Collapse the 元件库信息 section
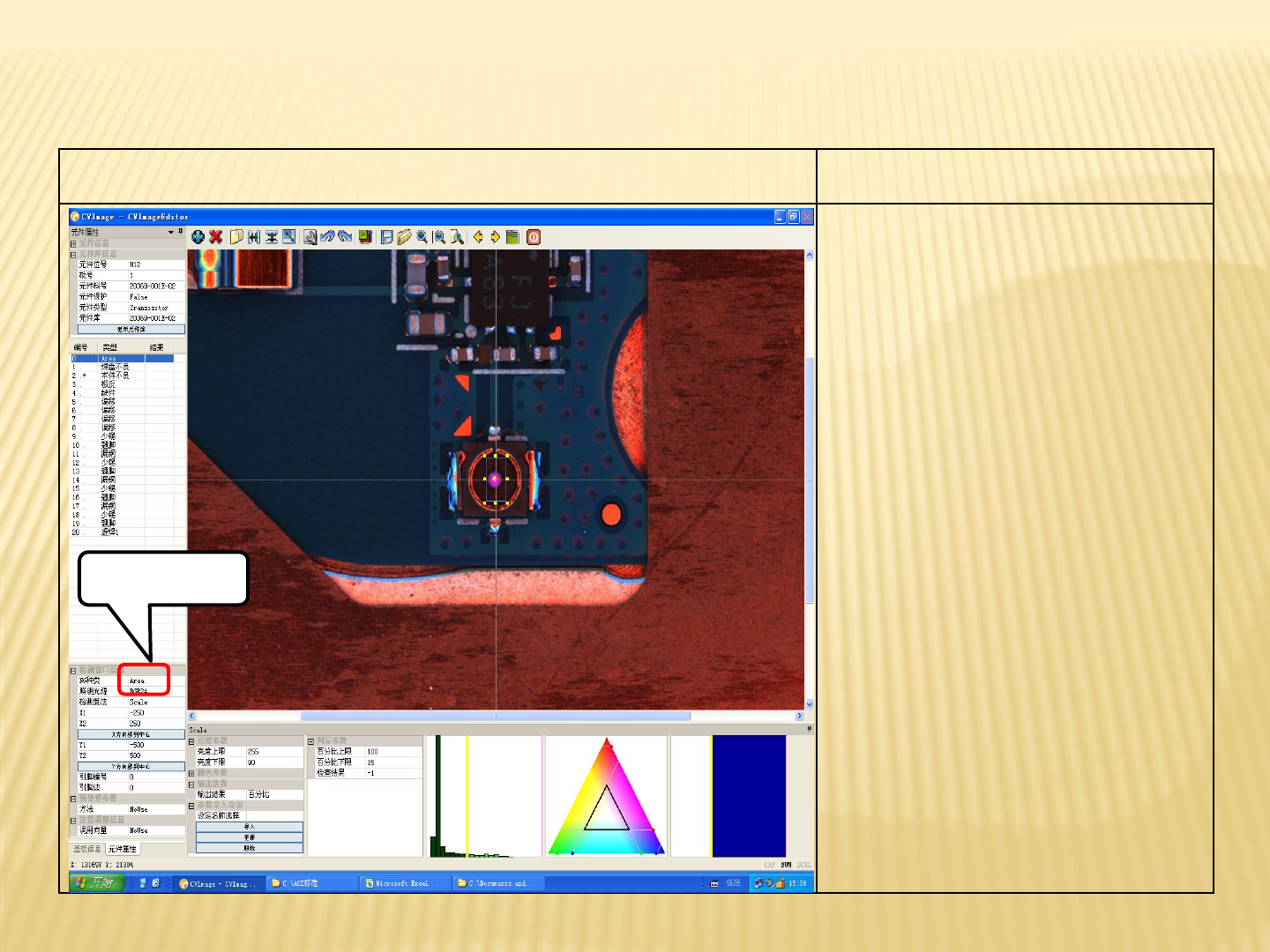 [x=73, y=254]
